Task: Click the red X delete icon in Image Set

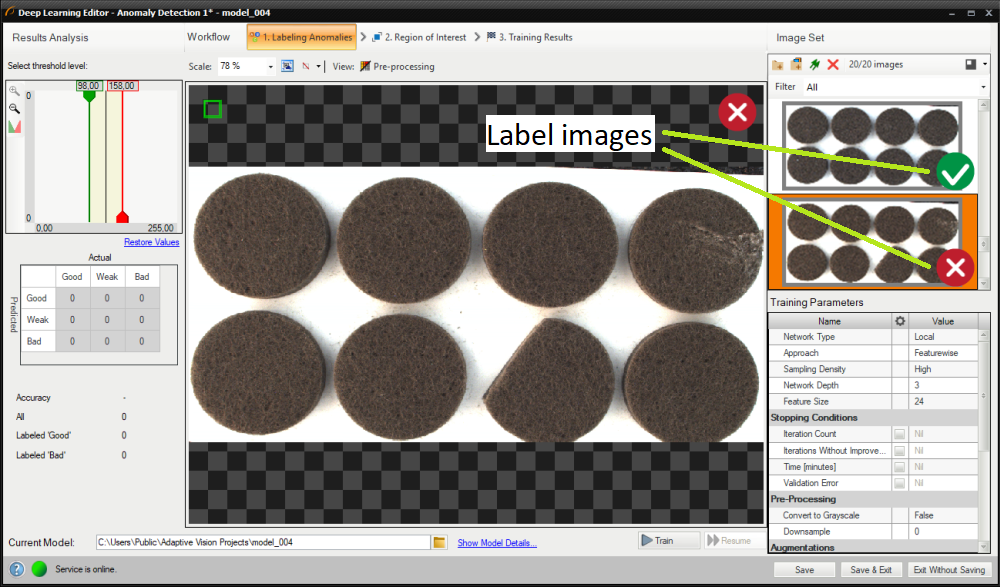Action: 832,65
